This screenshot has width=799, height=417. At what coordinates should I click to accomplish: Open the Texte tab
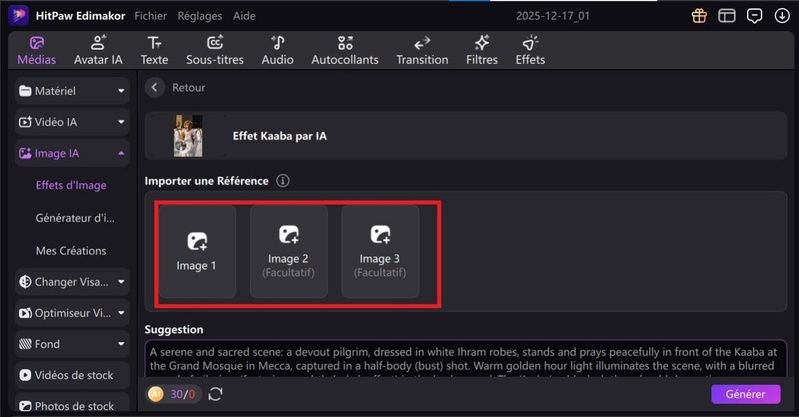click(154, 50)
